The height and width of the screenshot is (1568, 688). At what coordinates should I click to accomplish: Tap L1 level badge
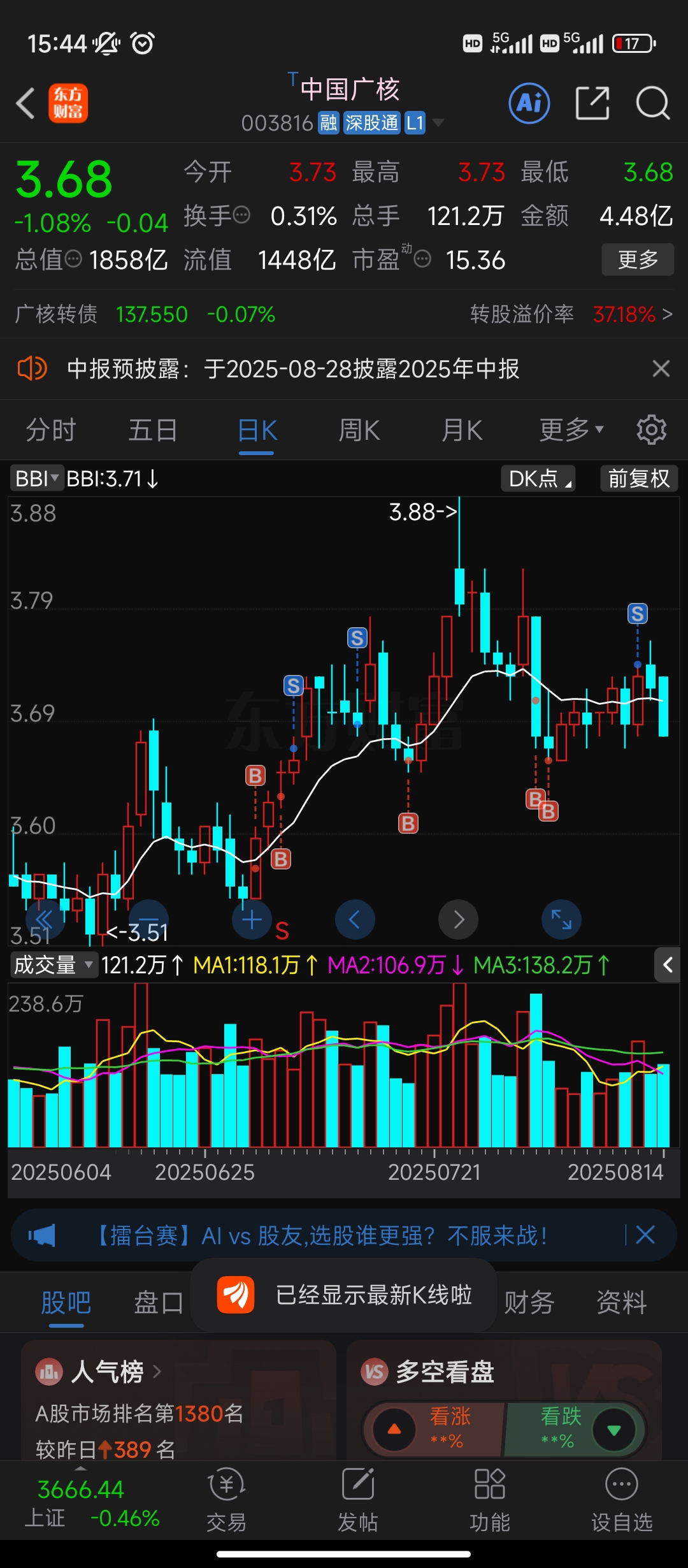415,122
